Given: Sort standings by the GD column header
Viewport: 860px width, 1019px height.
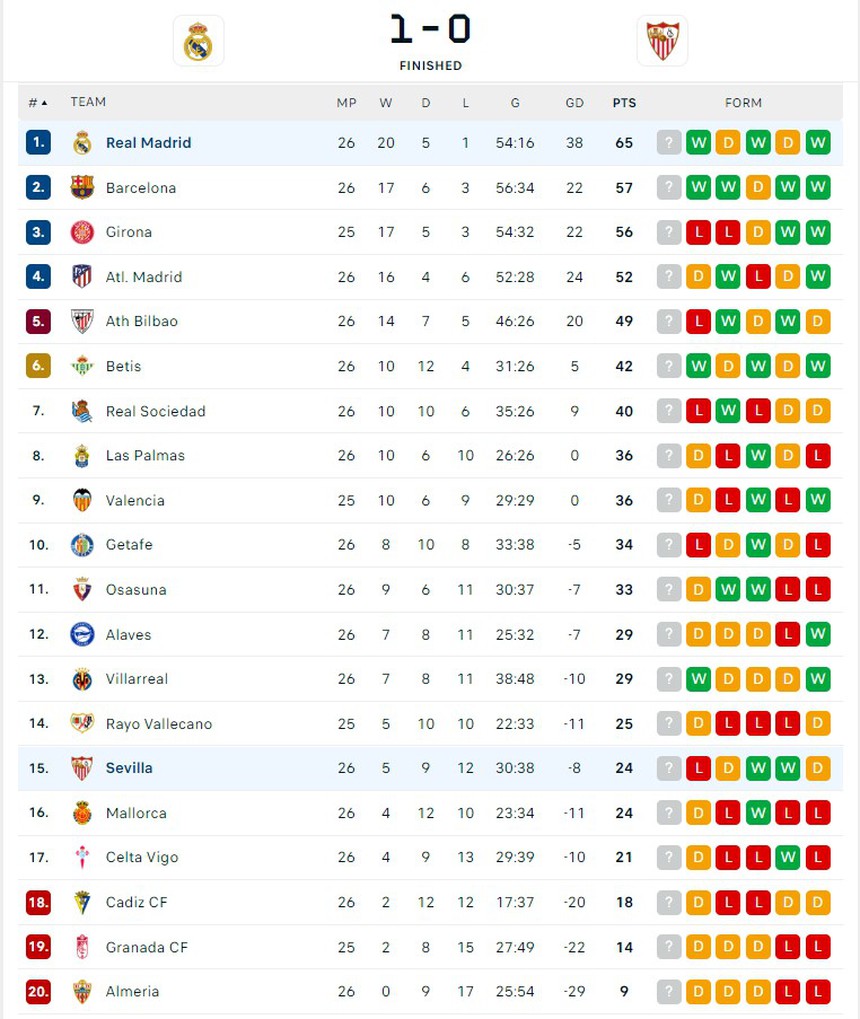Looking at the screenshot, I should (574, 103).
